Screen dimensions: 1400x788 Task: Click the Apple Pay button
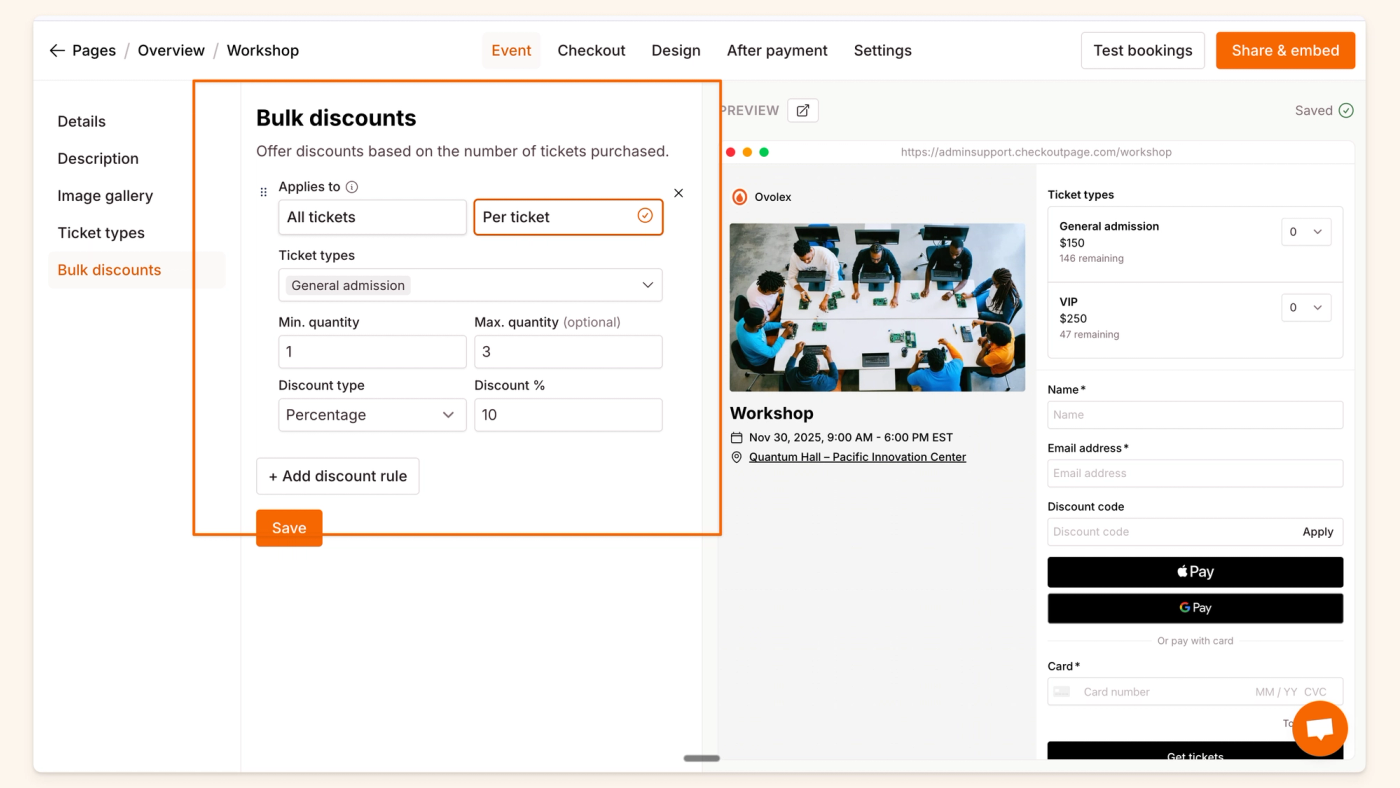1195,572
